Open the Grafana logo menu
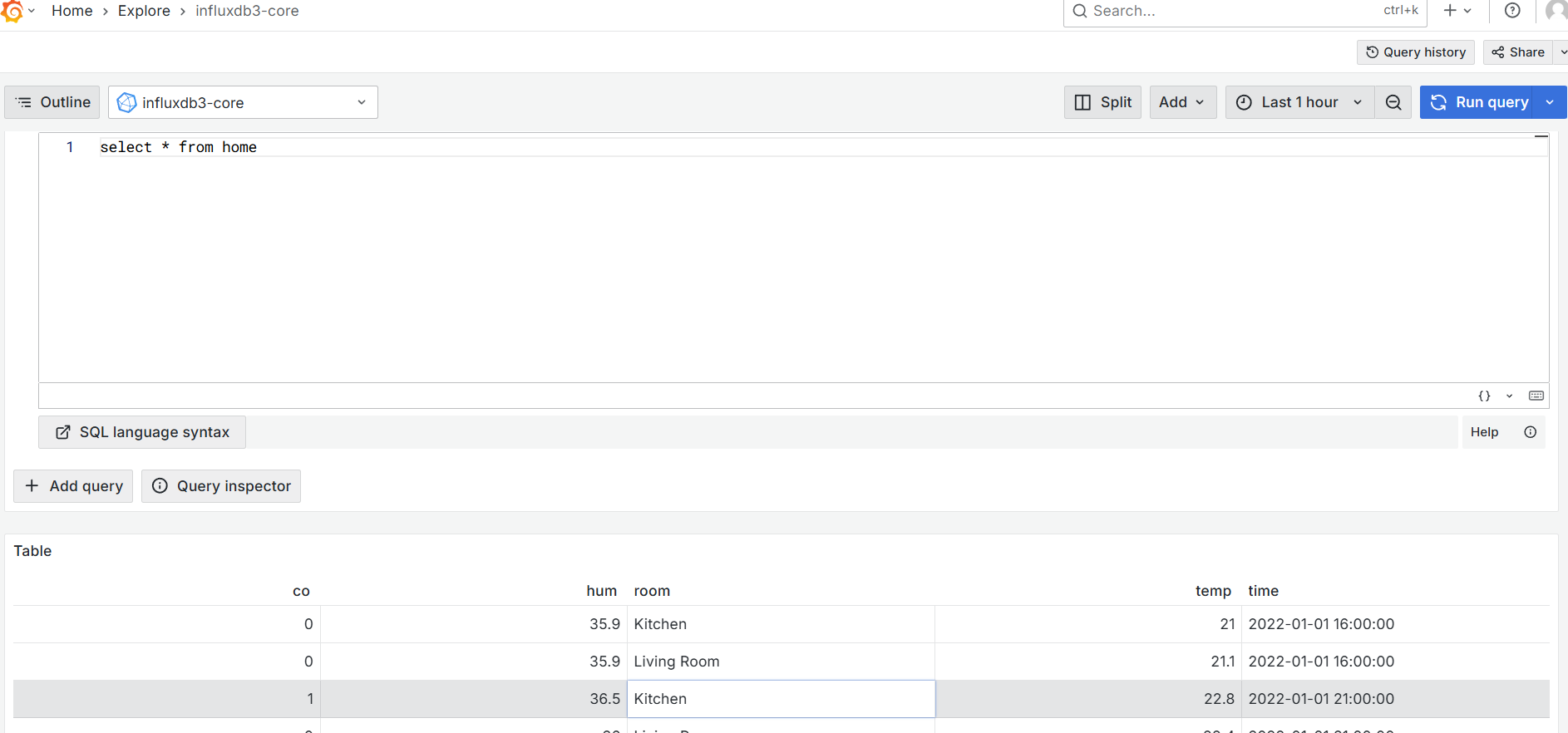This screenshot has width=1568, height=733. 12,11
